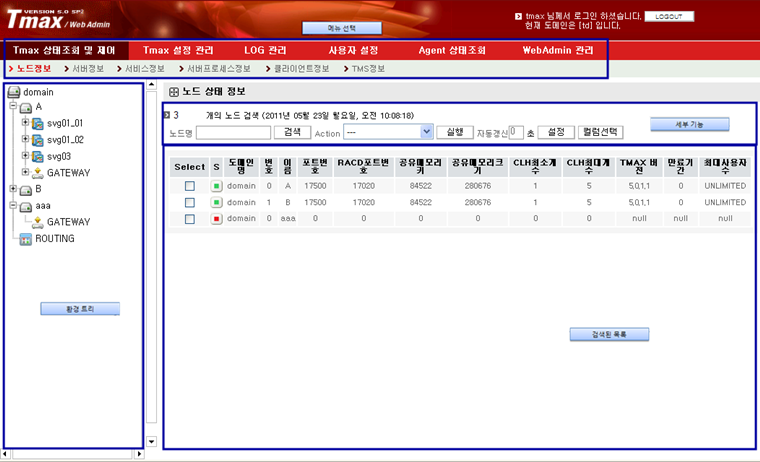
Task: Click the ROUTING icon in the tree
Action: [x=25, y=239]
